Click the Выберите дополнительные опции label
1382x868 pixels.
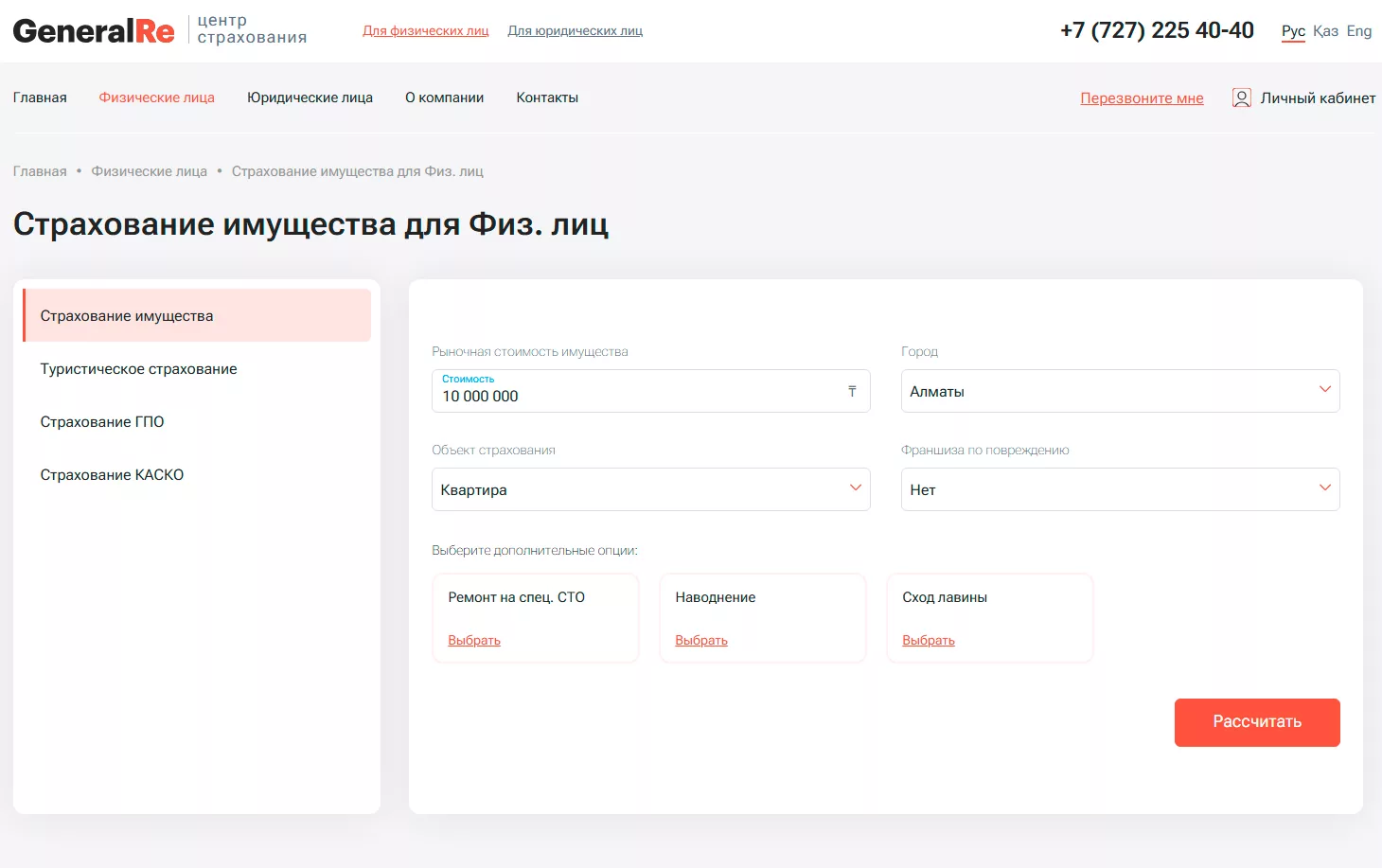click(535, 550)
